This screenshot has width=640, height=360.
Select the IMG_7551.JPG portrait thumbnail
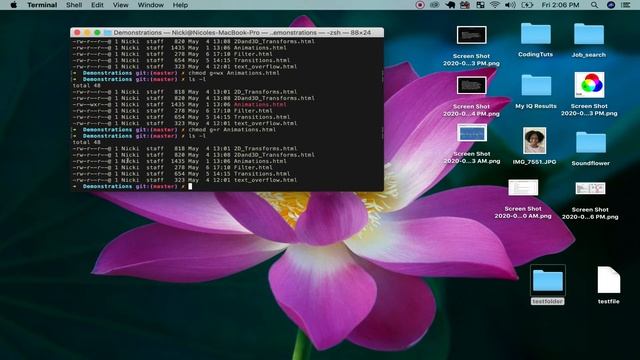click(x=534, y=140)
